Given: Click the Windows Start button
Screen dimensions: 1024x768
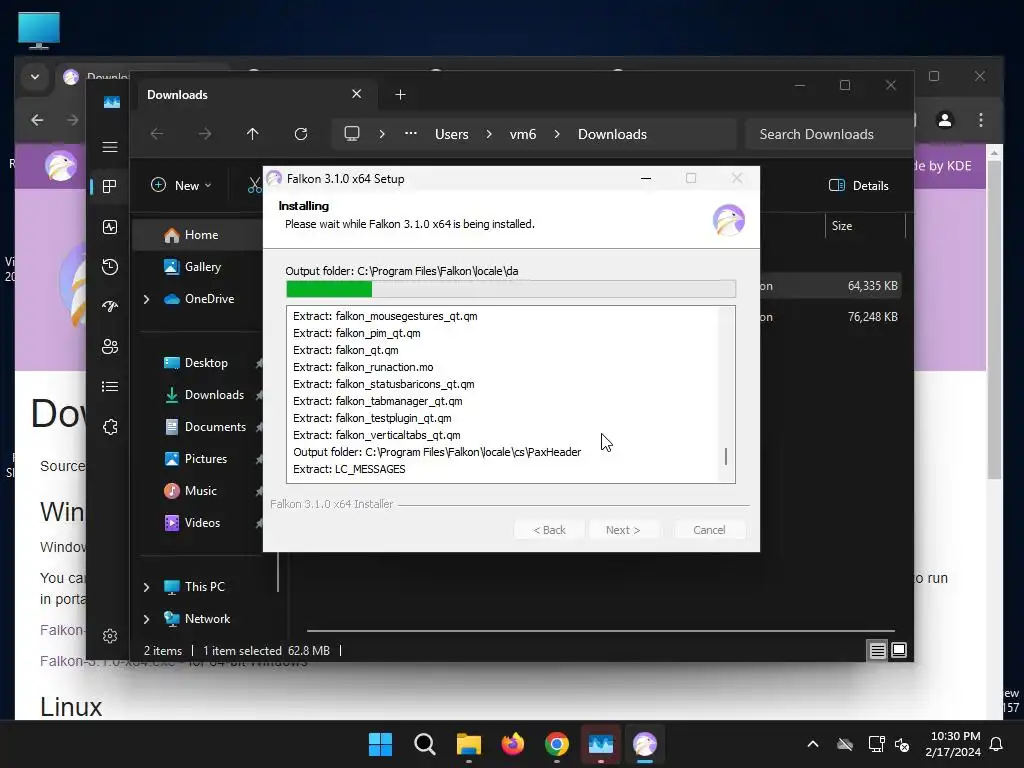Looking at the screenshot, I should click(380, 744).
